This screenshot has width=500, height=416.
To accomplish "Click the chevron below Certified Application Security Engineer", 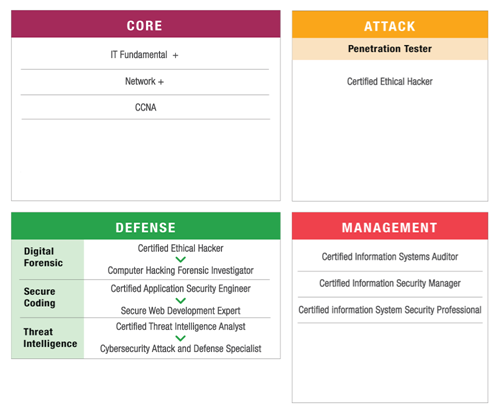I will (x=180, y=300).
